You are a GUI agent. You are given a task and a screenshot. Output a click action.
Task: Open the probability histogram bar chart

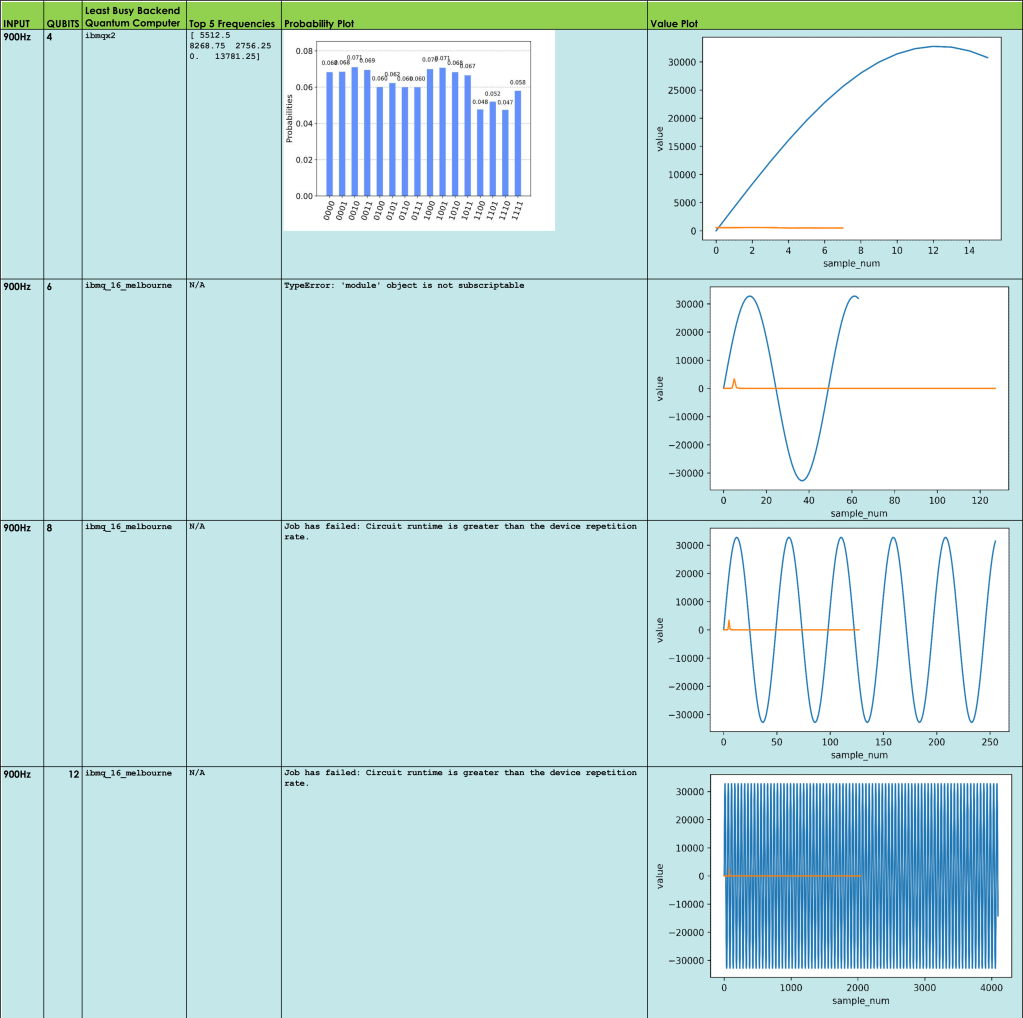click(x=419, y=130)
